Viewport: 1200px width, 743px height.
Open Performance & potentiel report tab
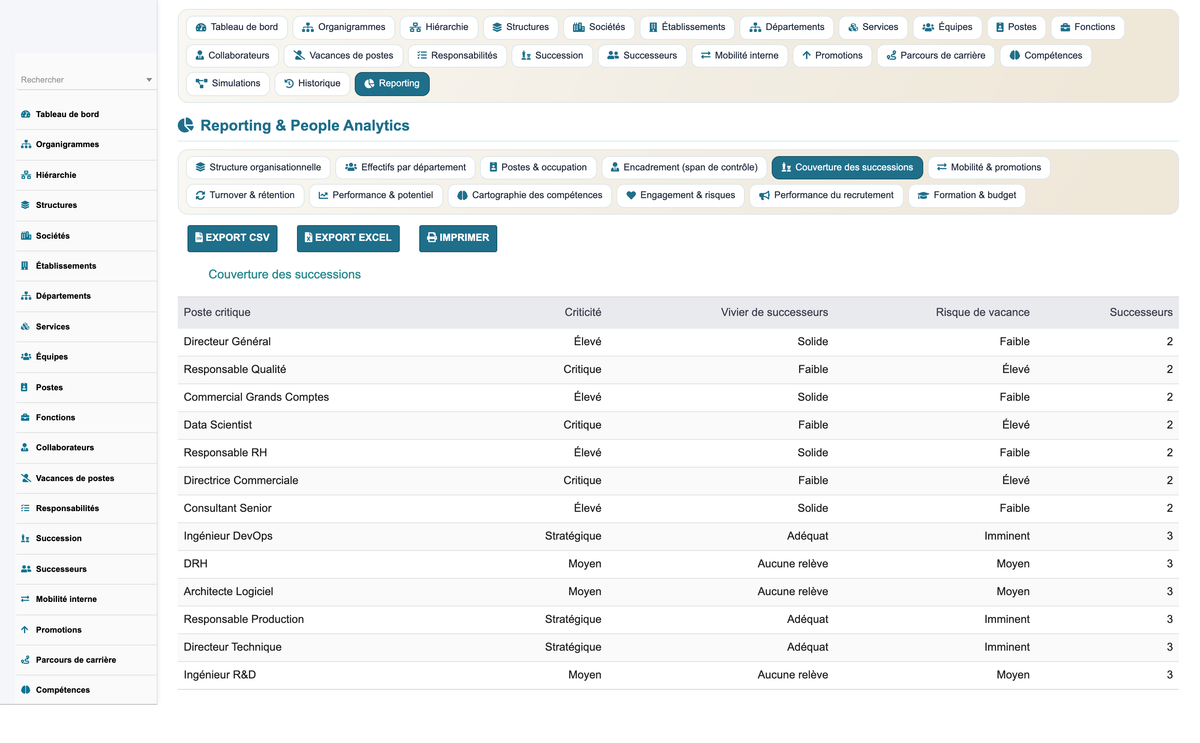(376, 196)
